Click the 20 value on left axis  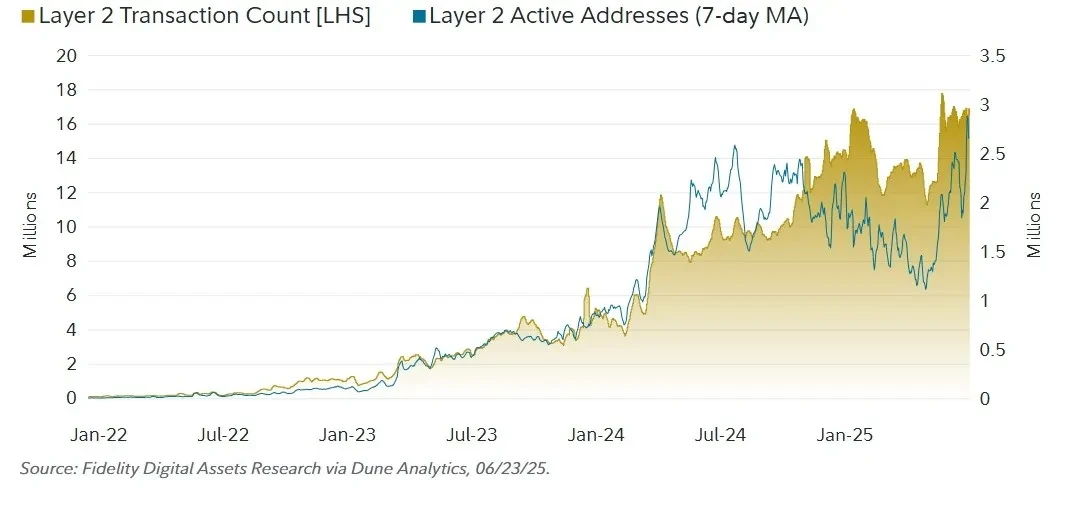pos(66,55)
